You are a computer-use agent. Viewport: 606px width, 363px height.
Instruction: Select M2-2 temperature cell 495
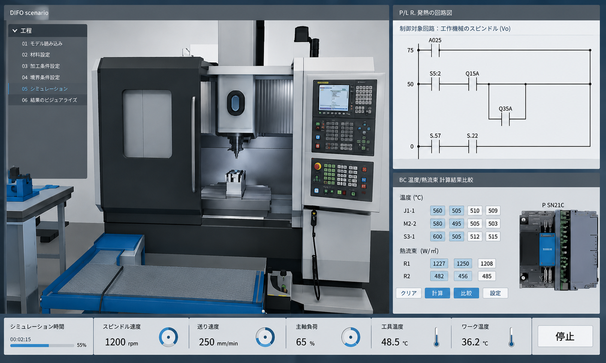click(456, 223)
